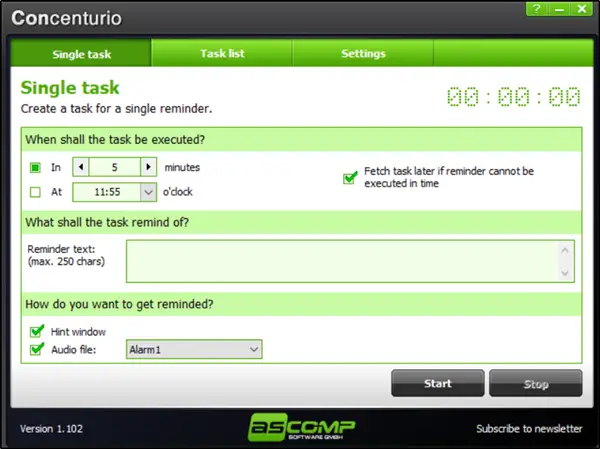This screenshot has width=600, height=449.
Task: Increase minutes with the right arrow
Action: [x=148, y=167]
